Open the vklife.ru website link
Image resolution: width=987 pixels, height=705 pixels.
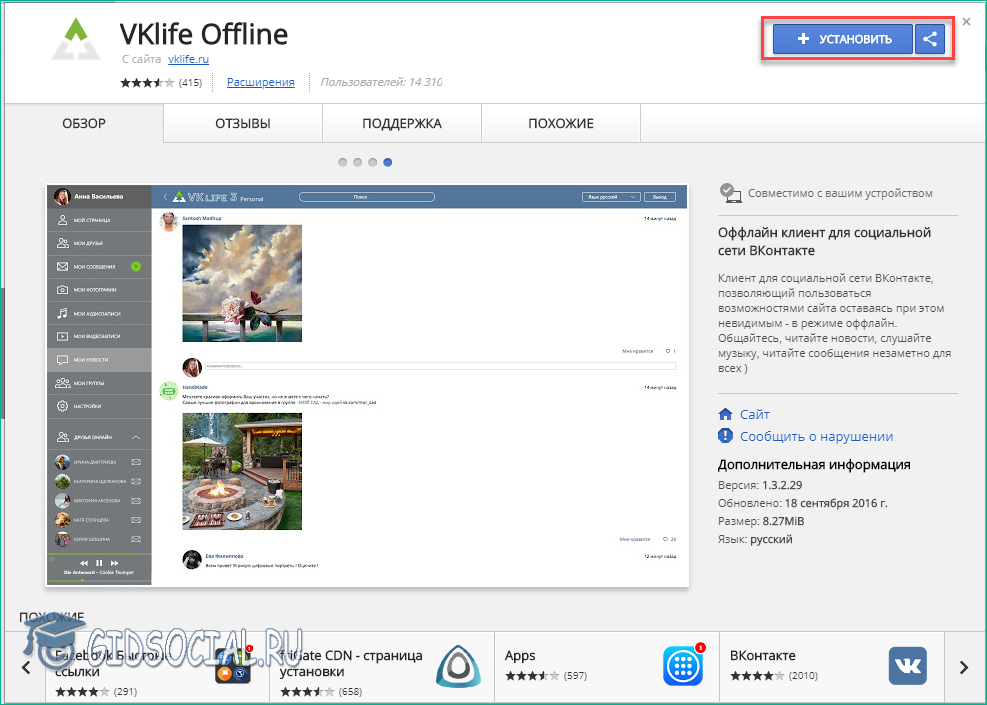(x=188, y=60)
